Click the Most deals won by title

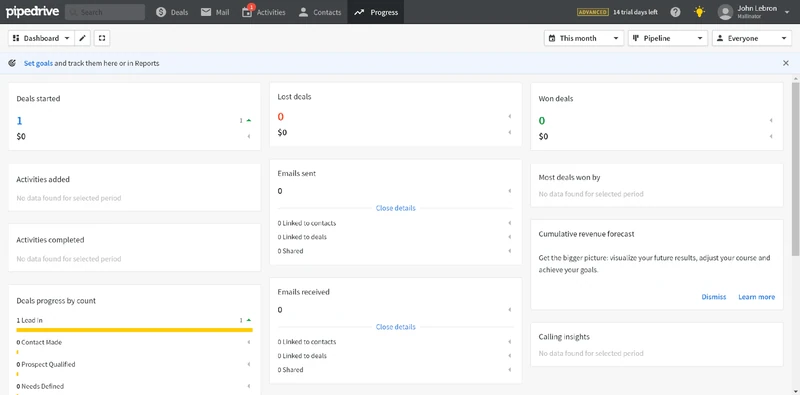(x=569, y=178)
